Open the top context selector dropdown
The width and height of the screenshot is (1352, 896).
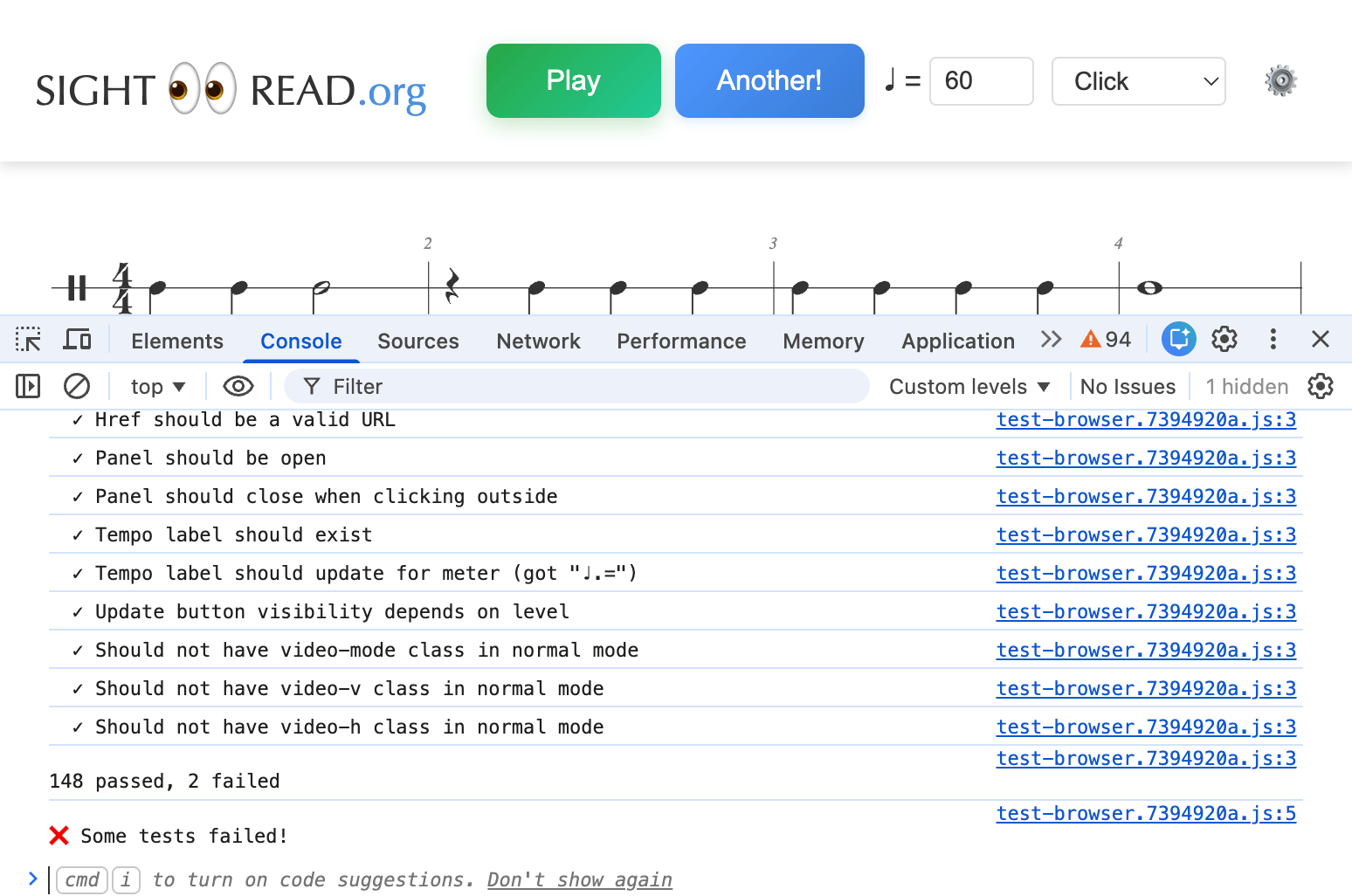click(x=157, y=387)
